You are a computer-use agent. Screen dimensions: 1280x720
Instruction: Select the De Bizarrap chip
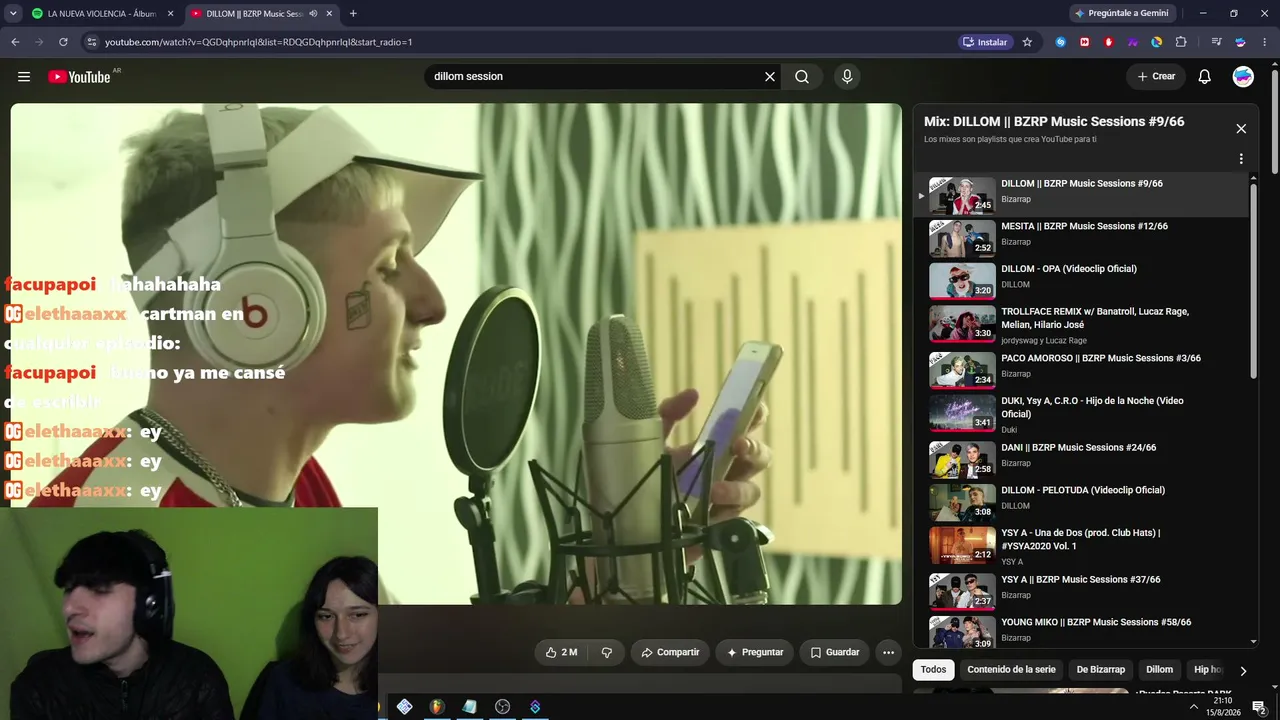coord(1100,670)
